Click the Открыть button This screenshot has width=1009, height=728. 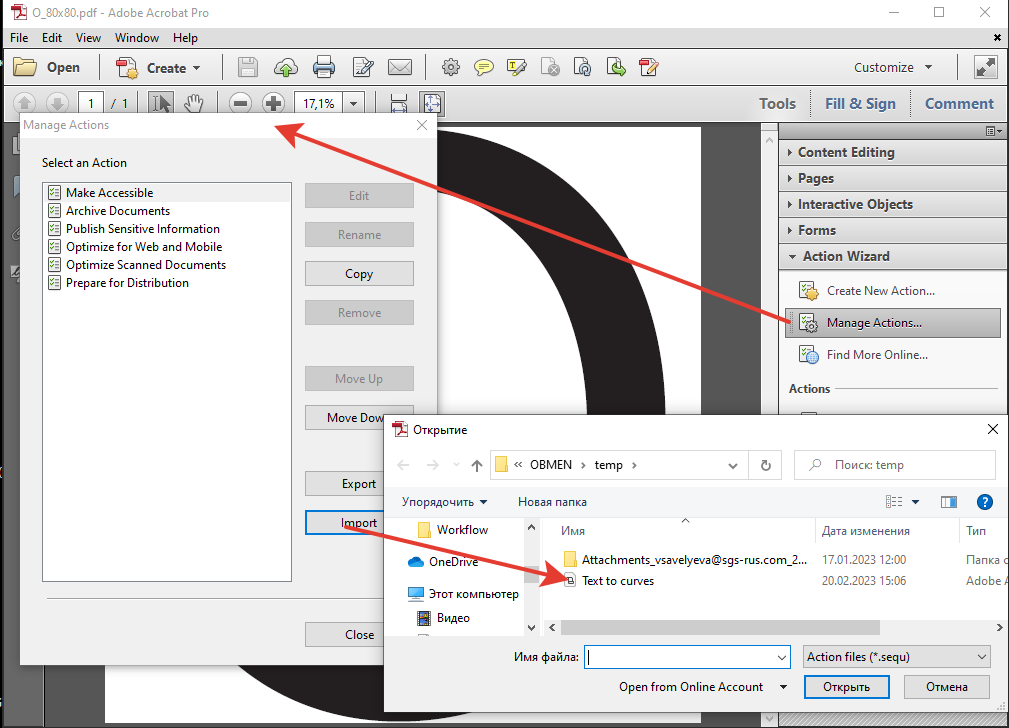click(846, 687)
